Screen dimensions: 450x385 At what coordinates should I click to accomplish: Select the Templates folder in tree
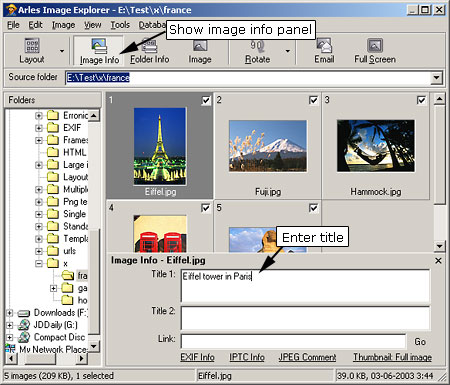click(x=76, y=239)
